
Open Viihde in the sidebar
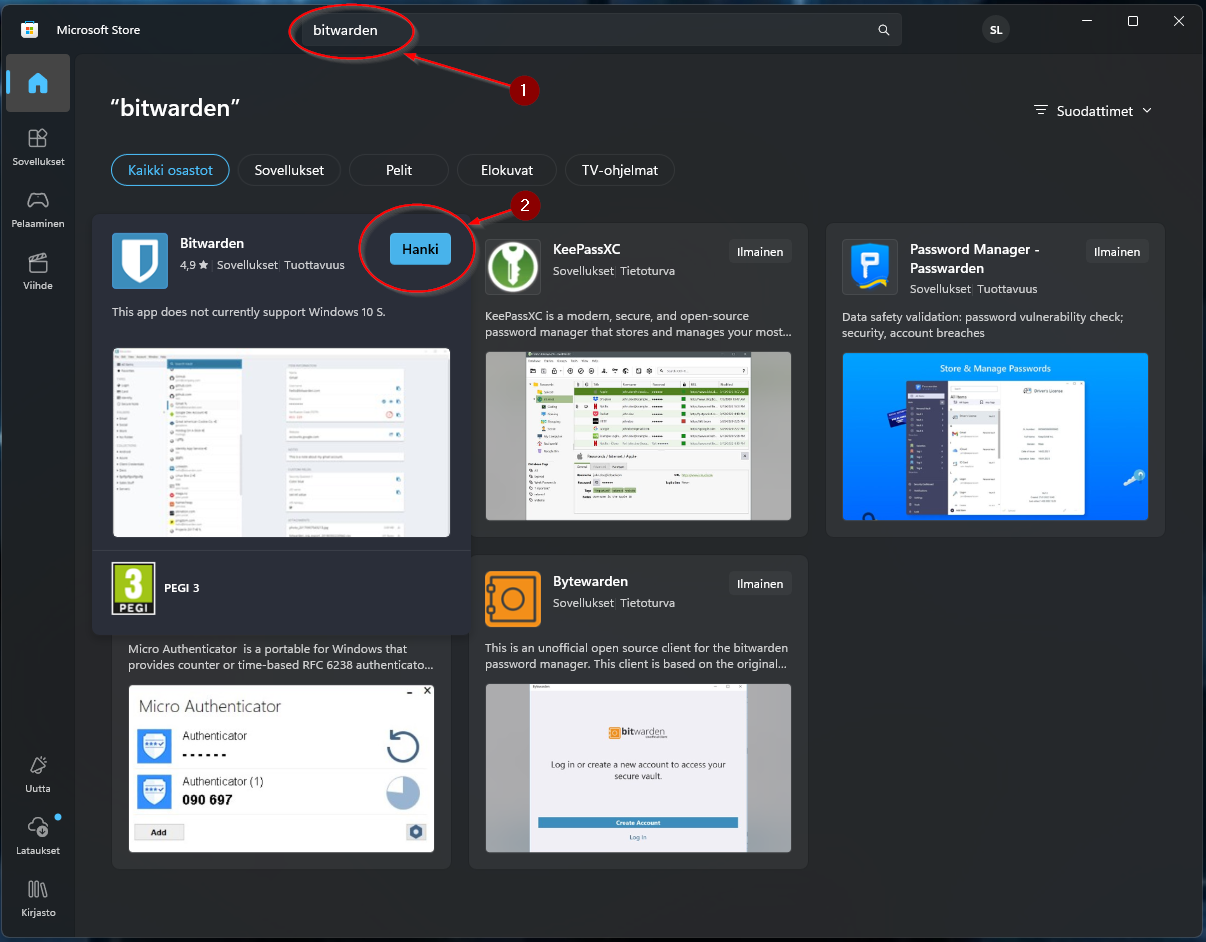click(38, 270)
